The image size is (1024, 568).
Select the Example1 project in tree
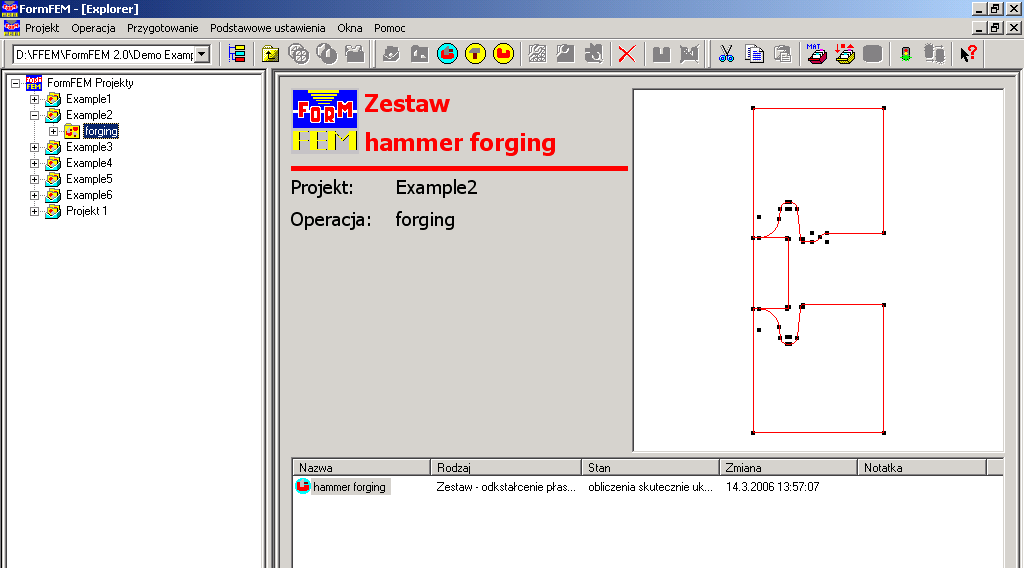[x=89, y=99]
